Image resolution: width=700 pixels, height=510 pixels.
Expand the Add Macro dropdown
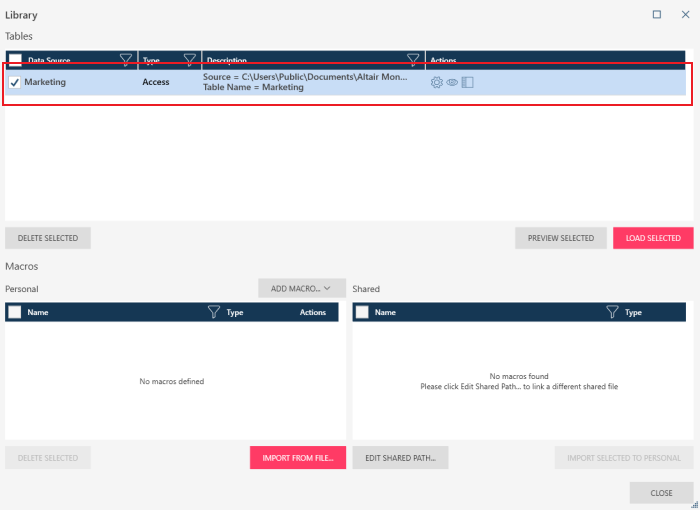(301, 288)
